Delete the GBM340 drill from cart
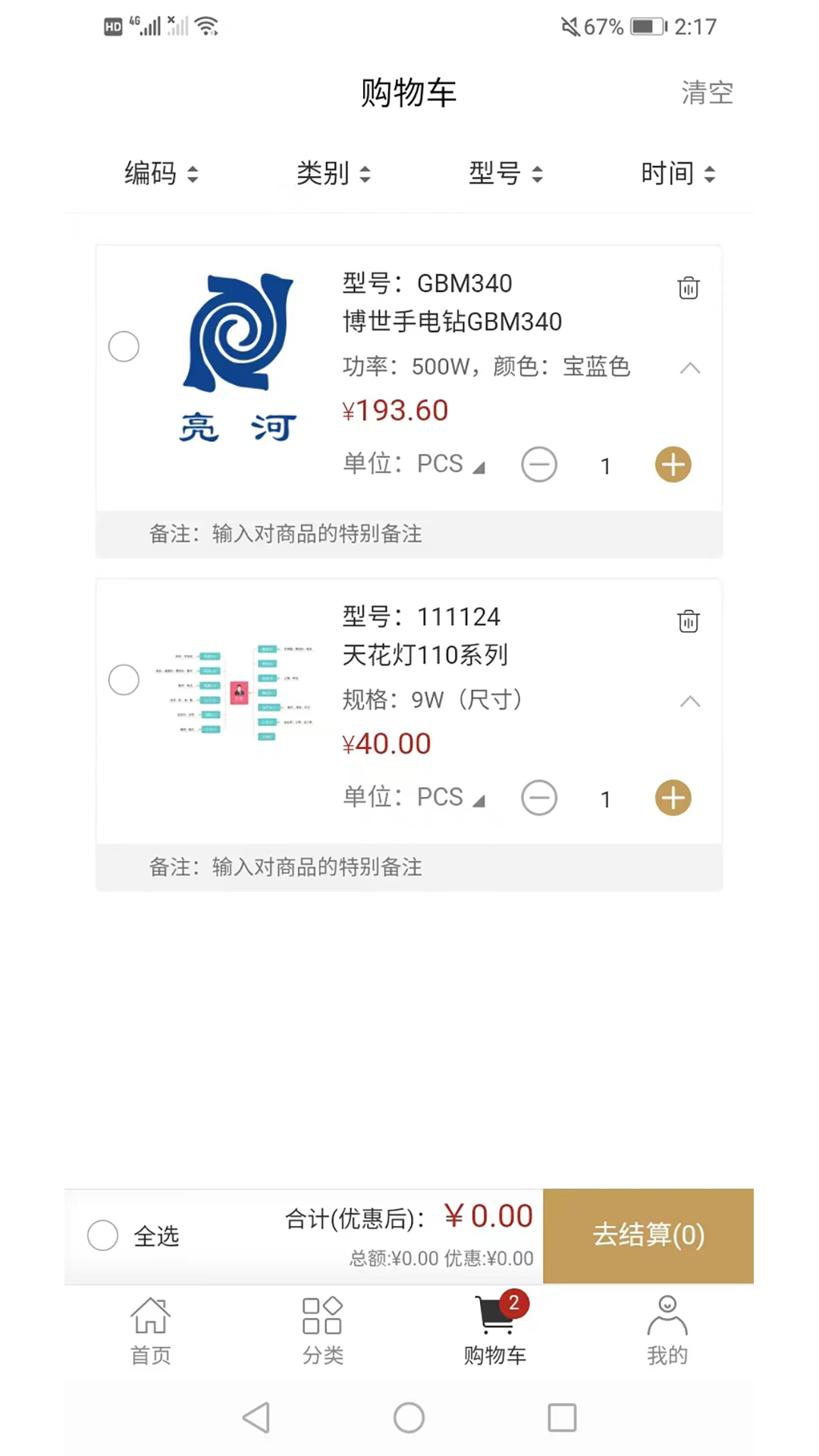Viewport: 819px width, 1456px height. click(688, 288)
